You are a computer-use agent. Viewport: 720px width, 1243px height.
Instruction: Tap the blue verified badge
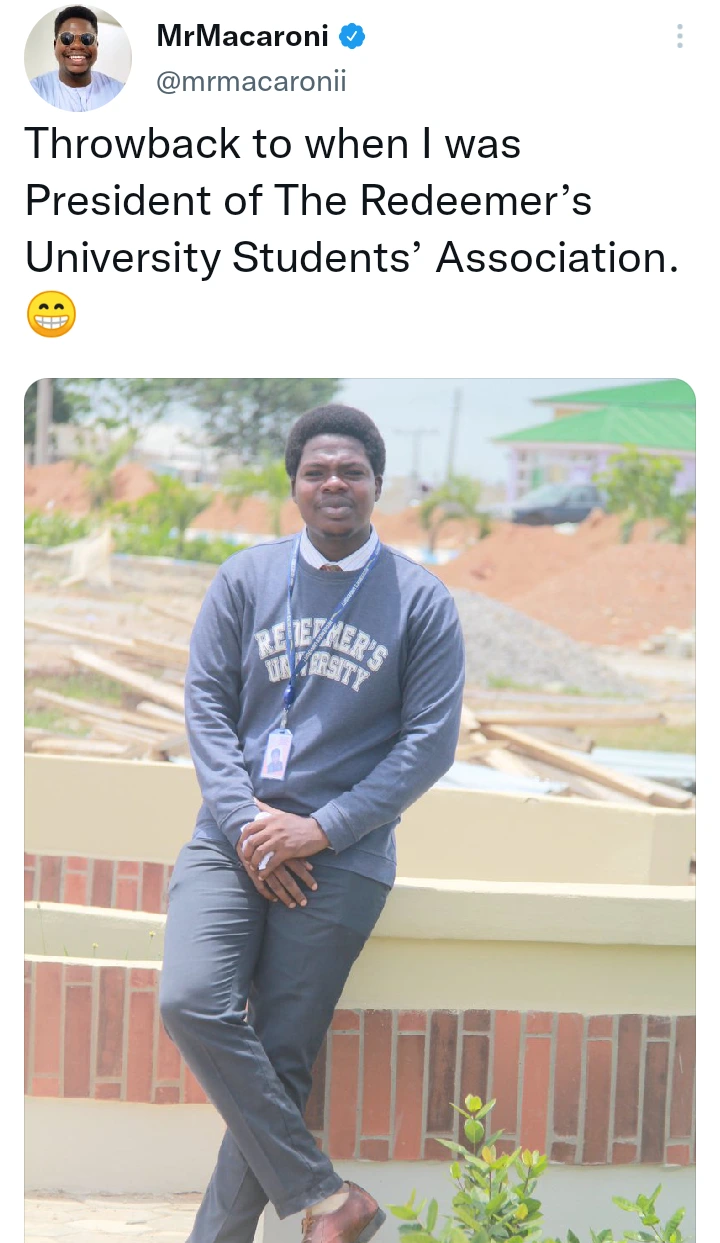352,38
